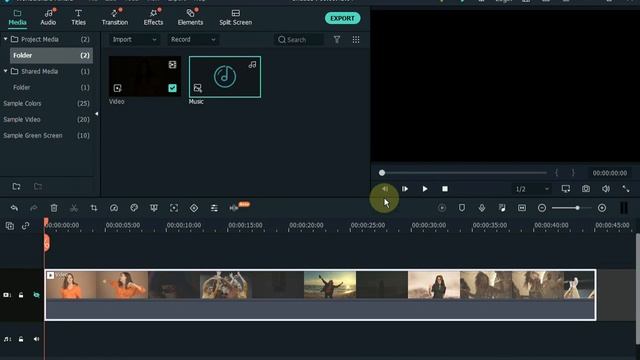This screenshot has width=640, height=360.
Task: Open the 1/2 preview quality dropdown
Action: pyautogui.click(x=532, y=189)
